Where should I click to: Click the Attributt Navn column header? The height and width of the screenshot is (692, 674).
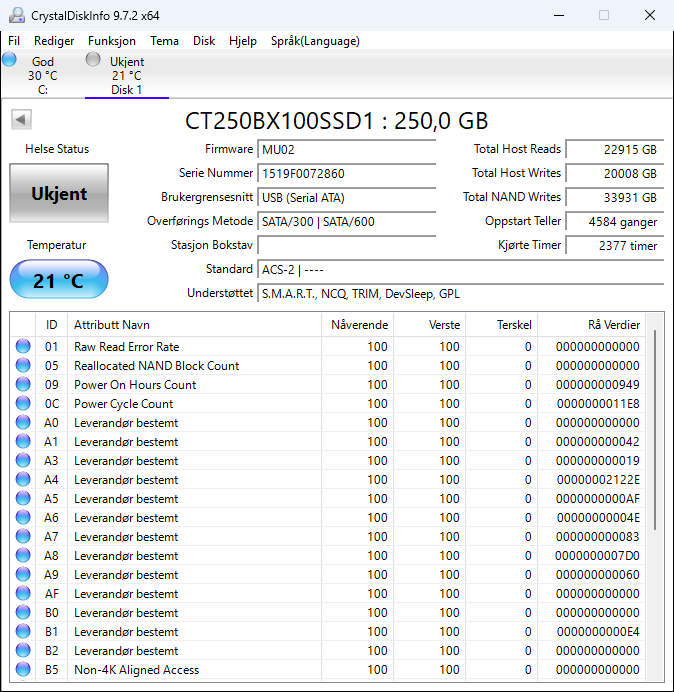pos(195,325)
